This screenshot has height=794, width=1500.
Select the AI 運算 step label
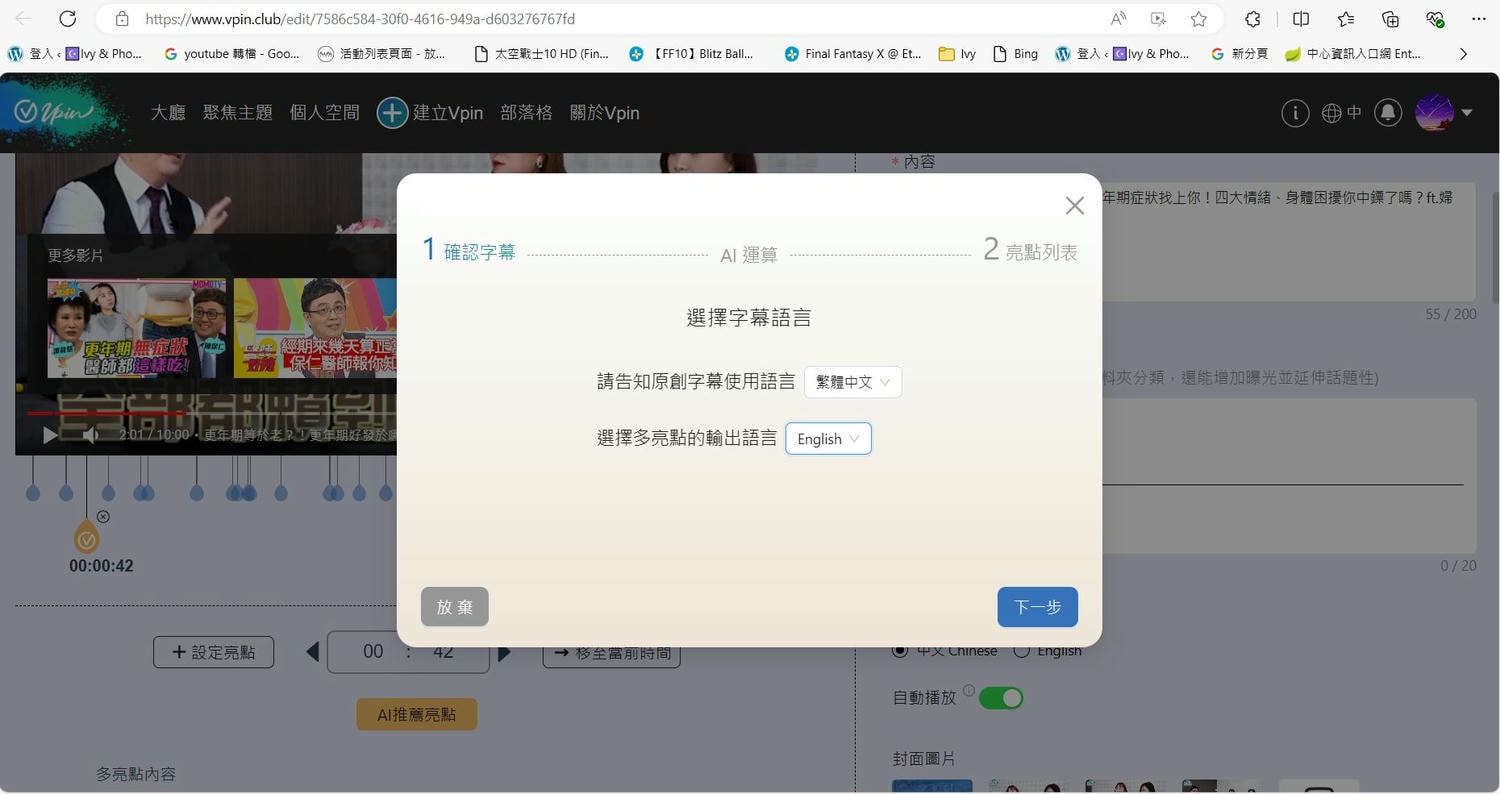(749, 255)
